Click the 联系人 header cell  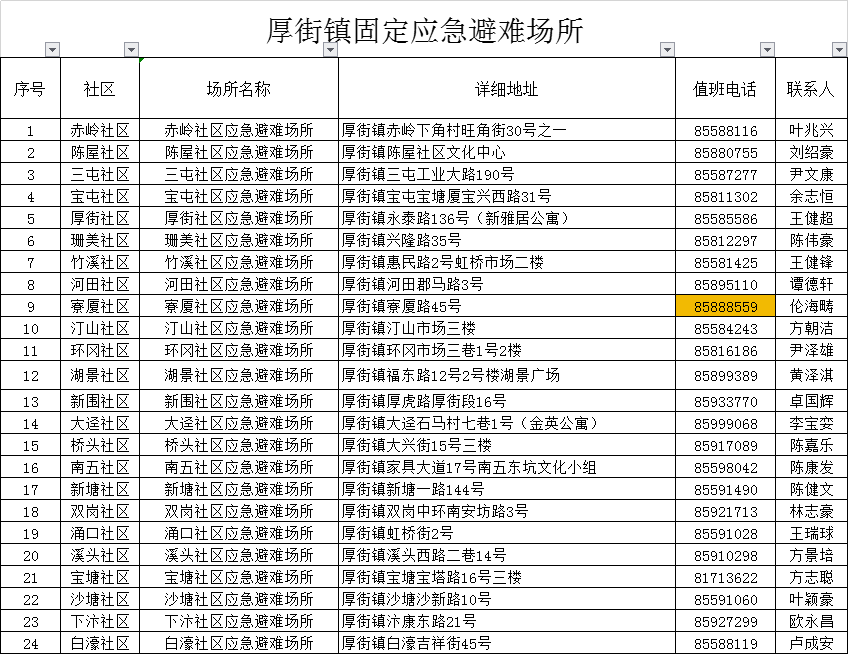click(810, 89)
